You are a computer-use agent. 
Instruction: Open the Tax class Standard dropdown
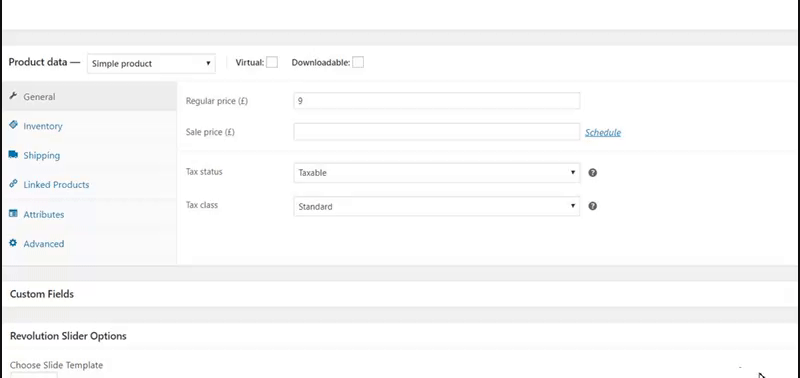(x=437, y=207)
